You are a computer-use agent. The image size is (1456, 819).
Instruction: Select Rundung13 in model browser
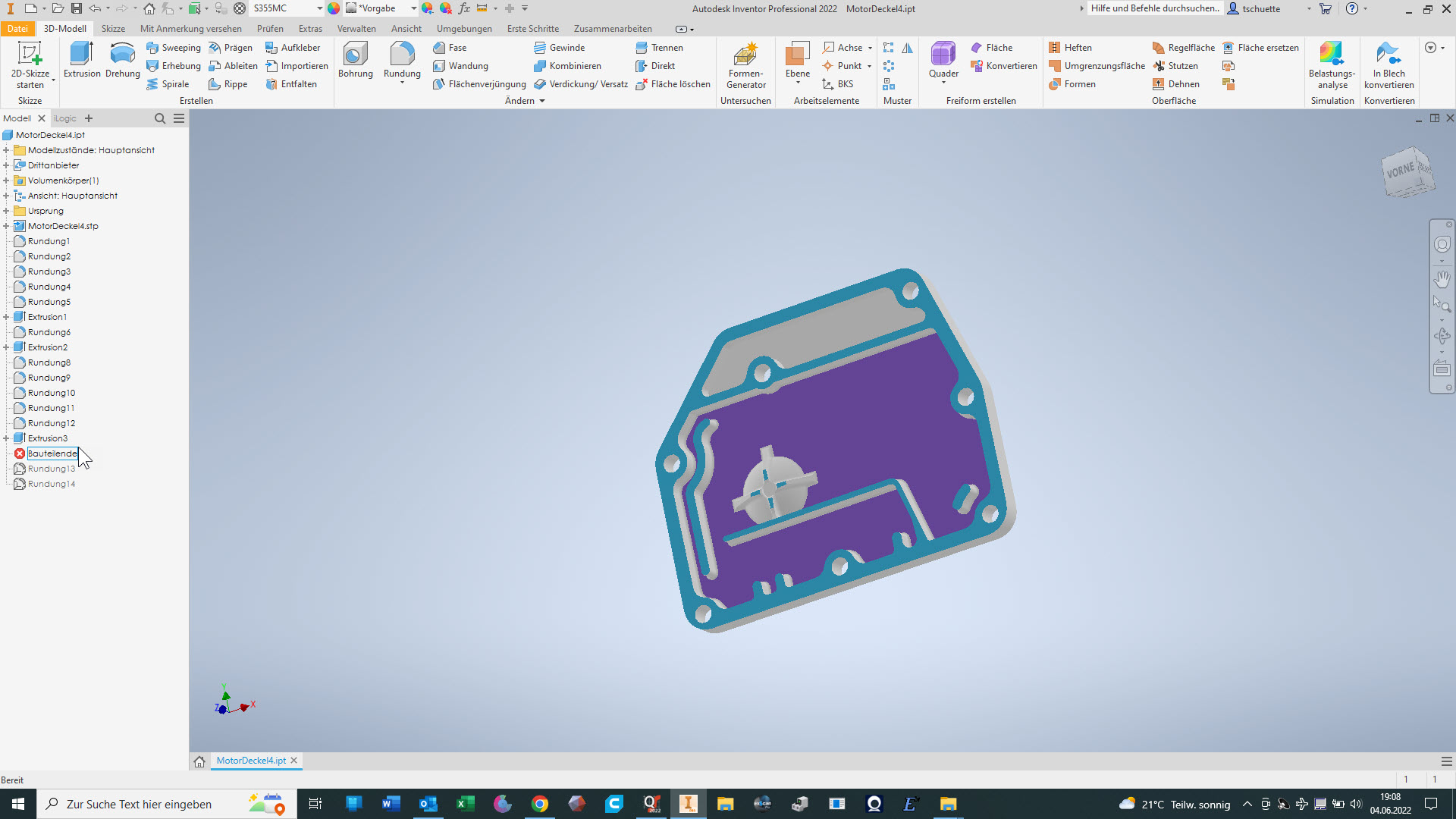click(x=52, y=469)
